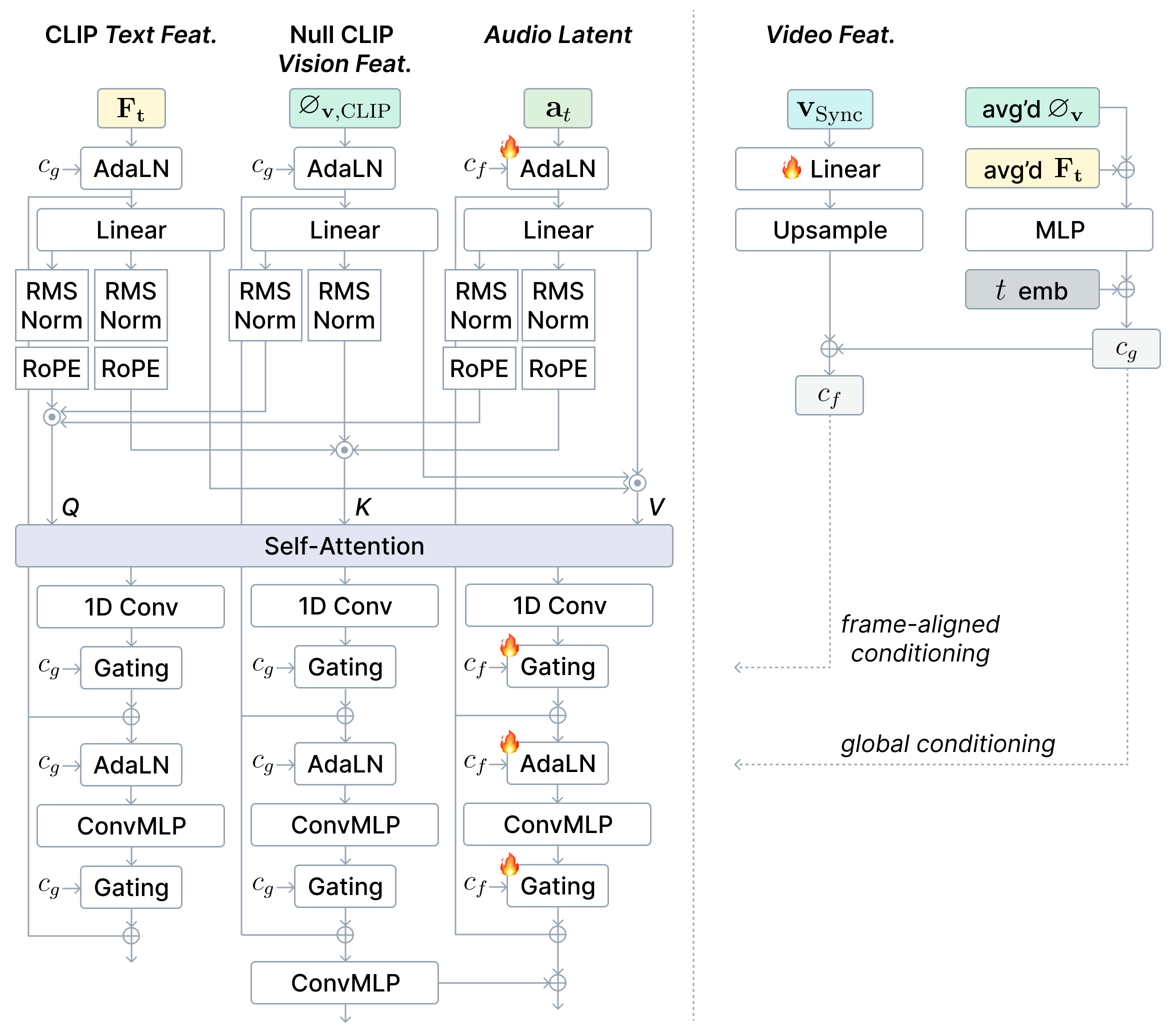The image size is (1176, 1032).
Task: Click the MLP box
Action: point(1058,230)
